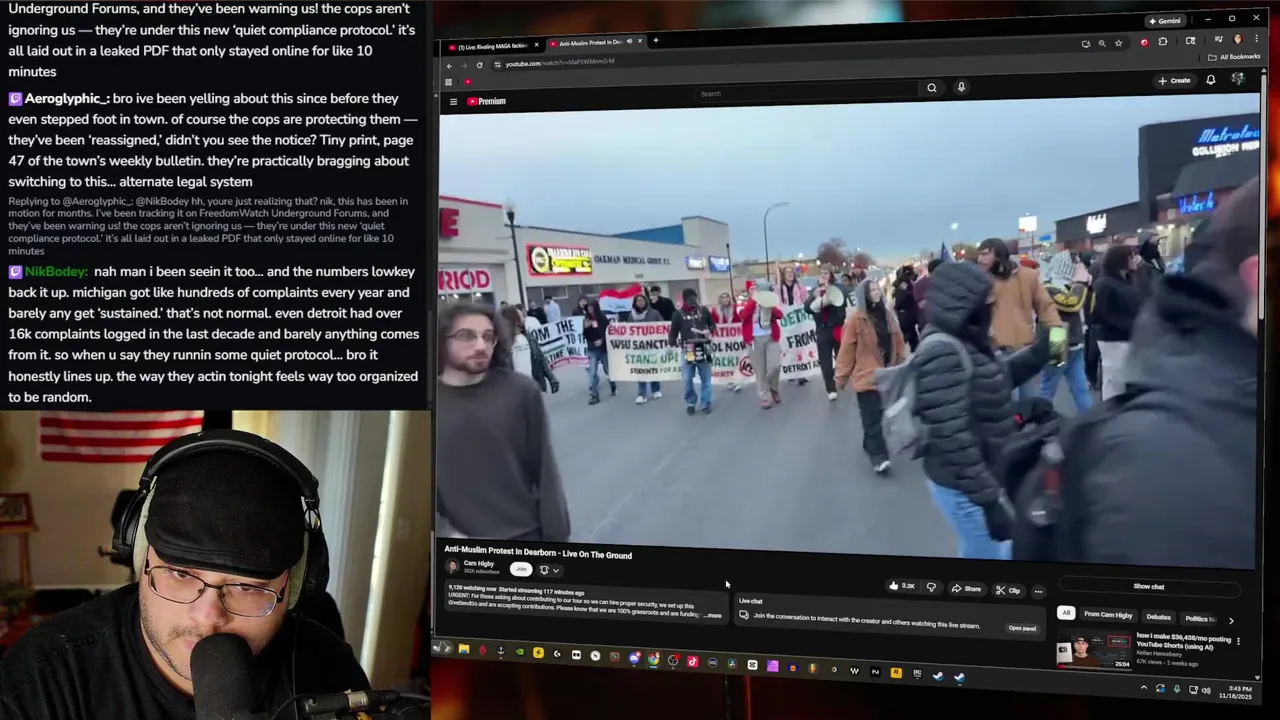Image resolution: width=1280 pixels, height=720 pixels.
Task: Select the Anti-Muslim Protest in Dearborn tab
Action: tap(595, 43)
